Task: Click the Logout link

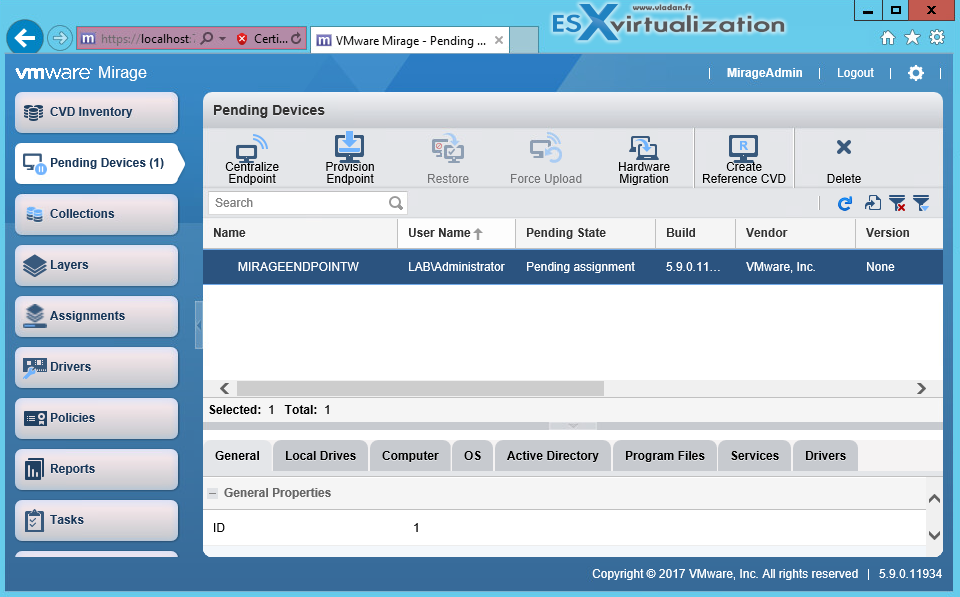Action: coord(855,73)
